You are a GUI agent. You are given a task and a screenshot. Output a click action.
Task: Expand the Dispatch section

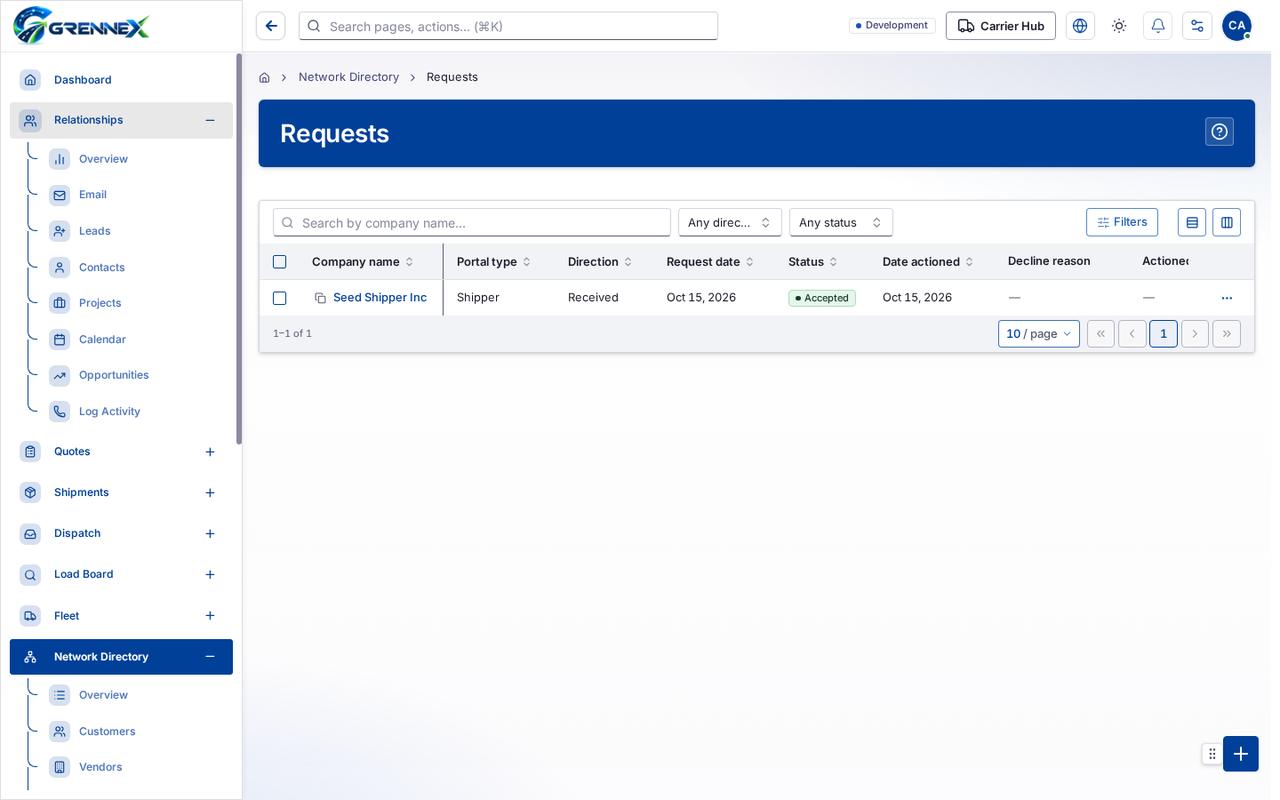point(210,534)
